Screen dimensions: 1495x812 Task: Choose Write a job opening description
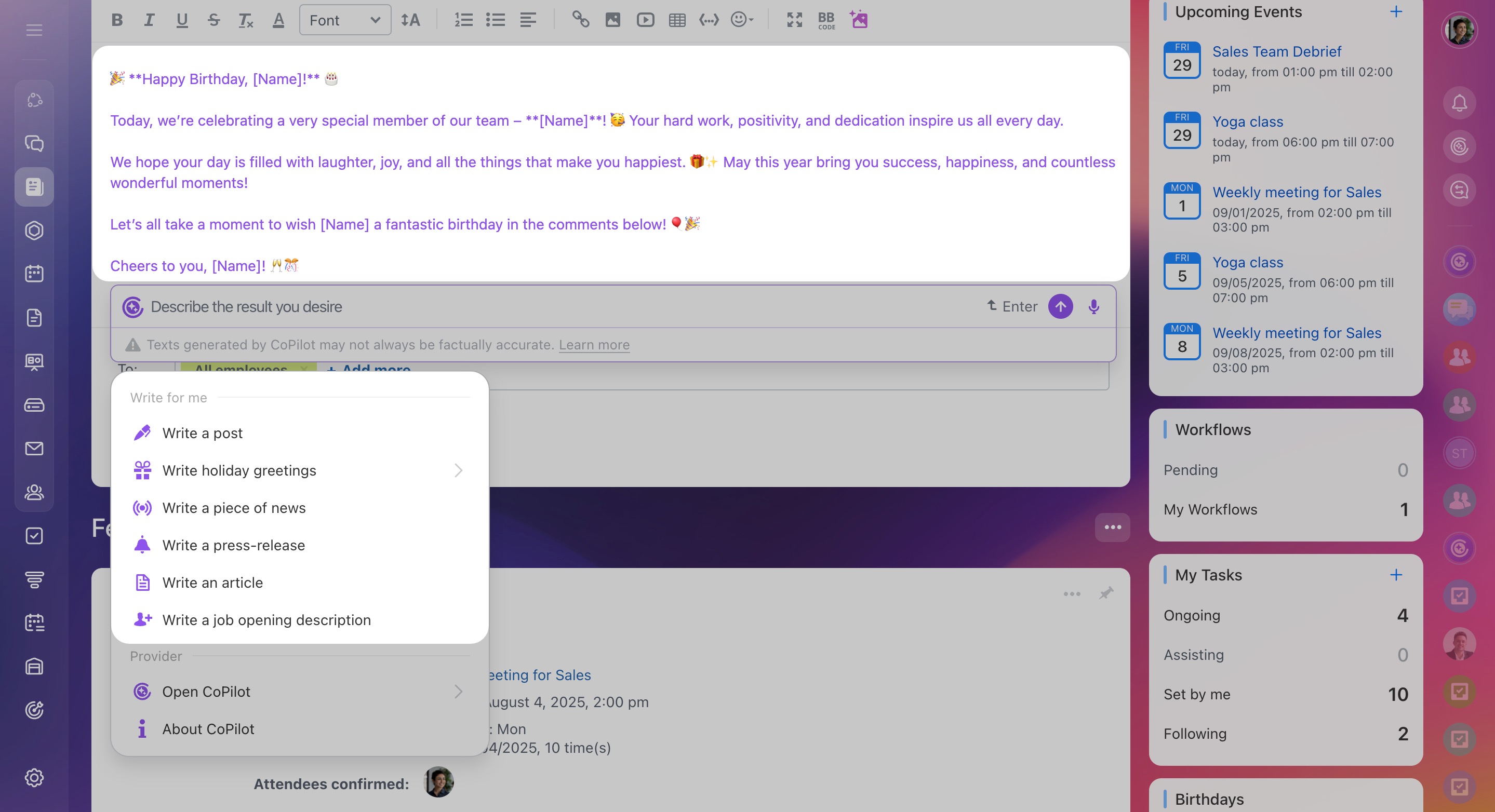[266, 620]
